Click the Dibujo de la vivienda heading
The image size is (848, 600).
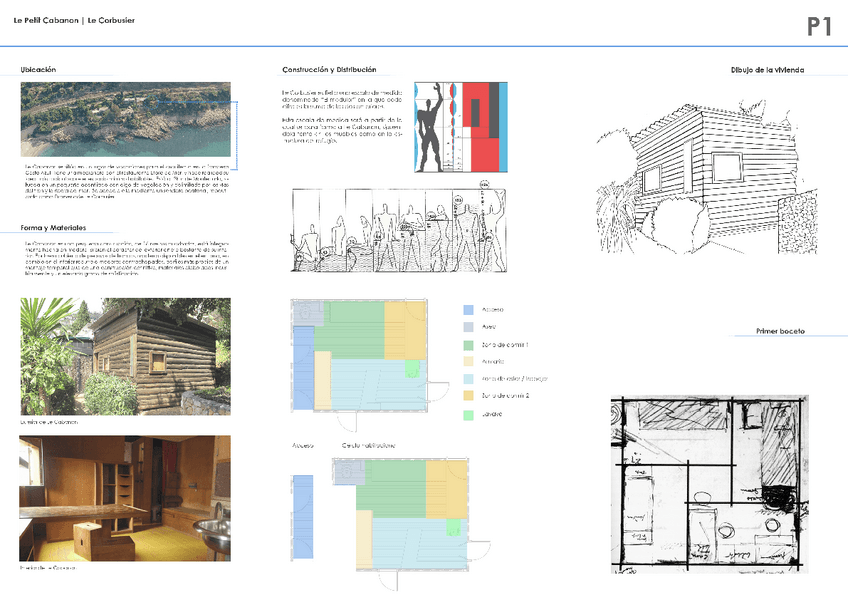tap(767, 70)
